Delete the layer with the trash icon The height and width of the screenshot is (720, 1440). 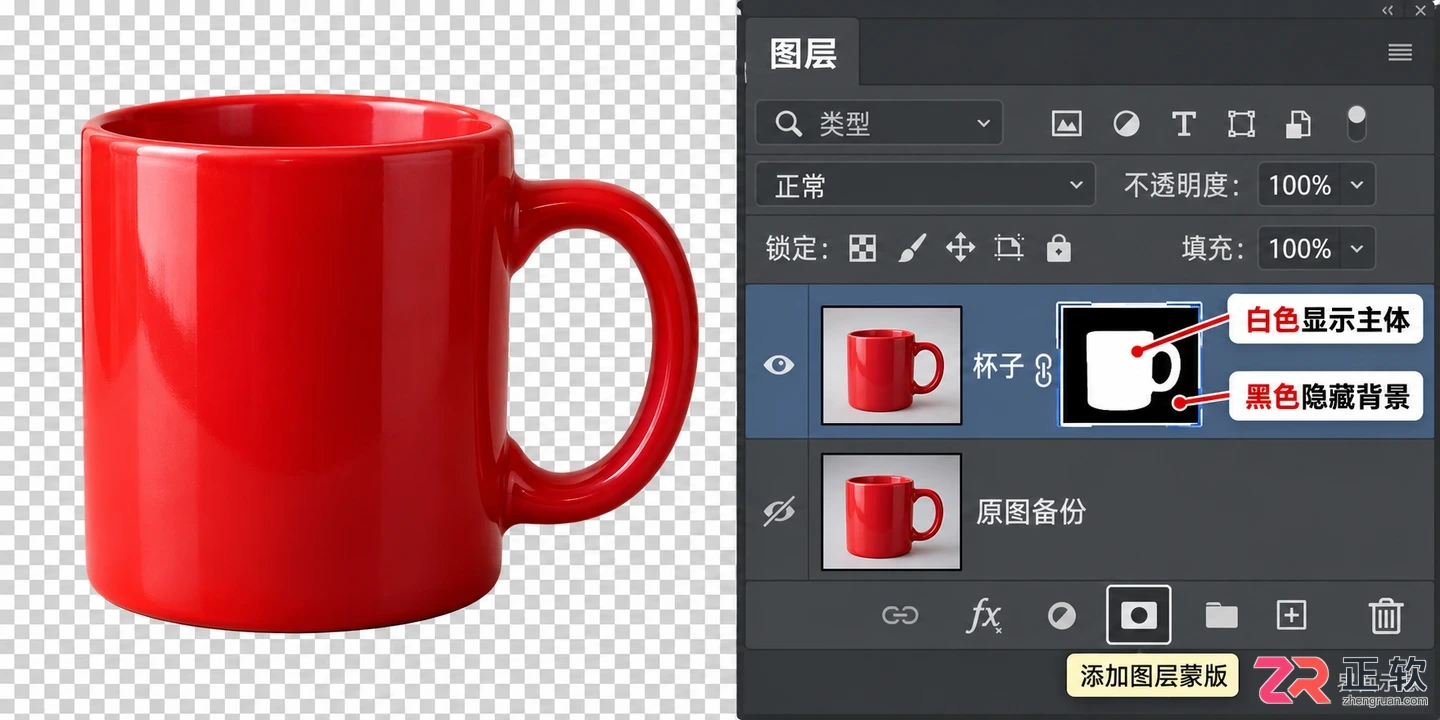[1386, 615]
